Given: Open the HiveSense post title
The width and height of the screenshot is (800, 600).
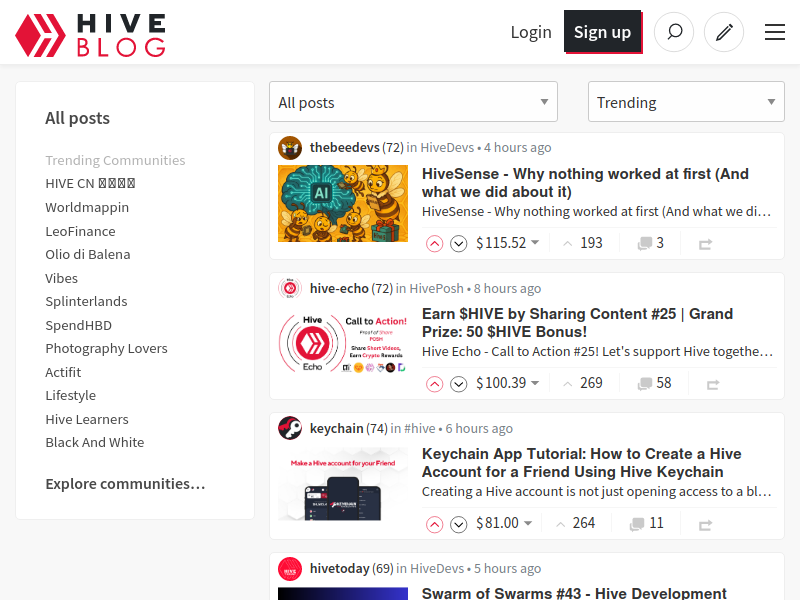Looking at the screenshot, I should coord(585,183).
